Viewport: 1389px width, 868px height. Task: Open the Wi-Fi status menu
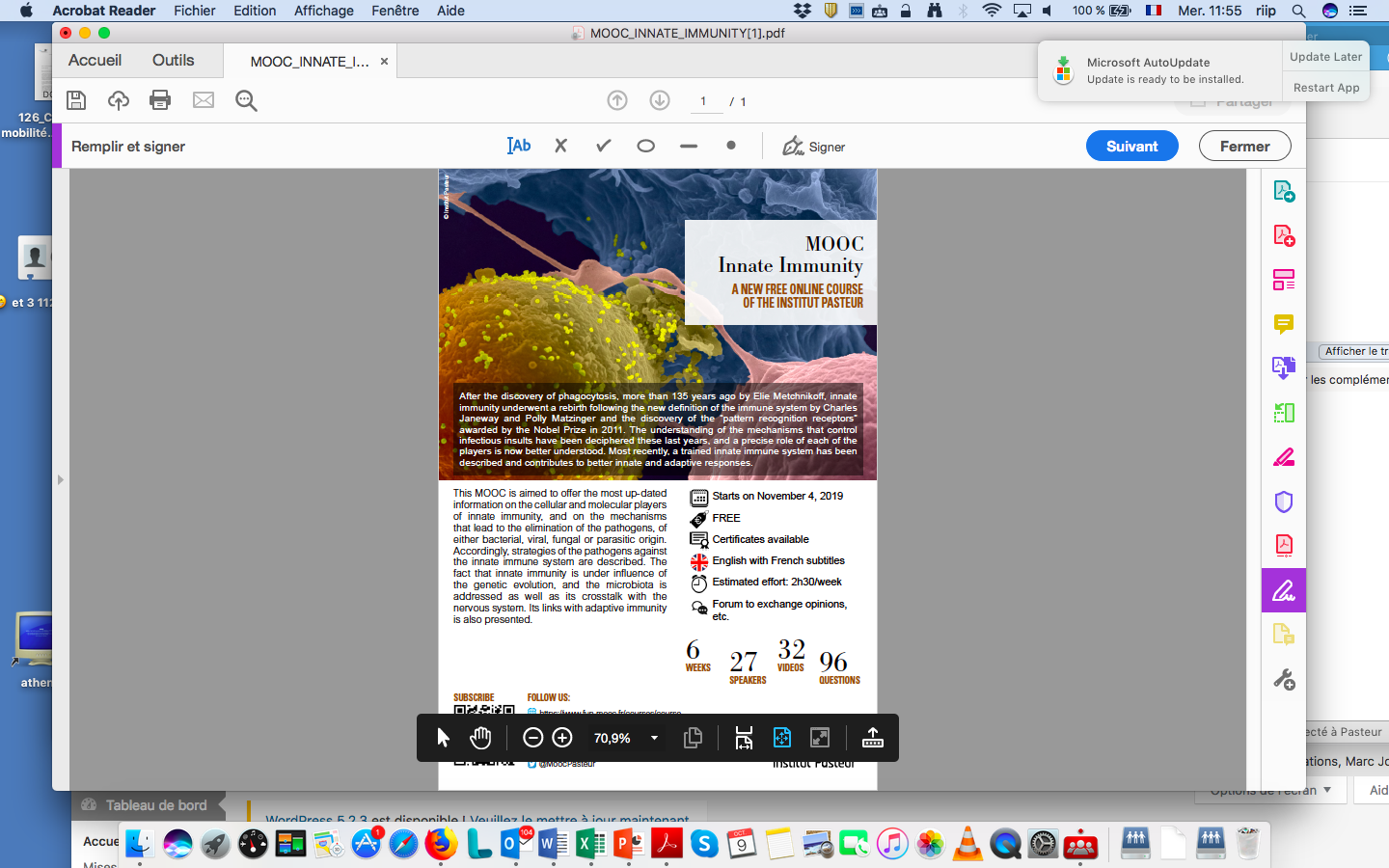coord(992,11)
